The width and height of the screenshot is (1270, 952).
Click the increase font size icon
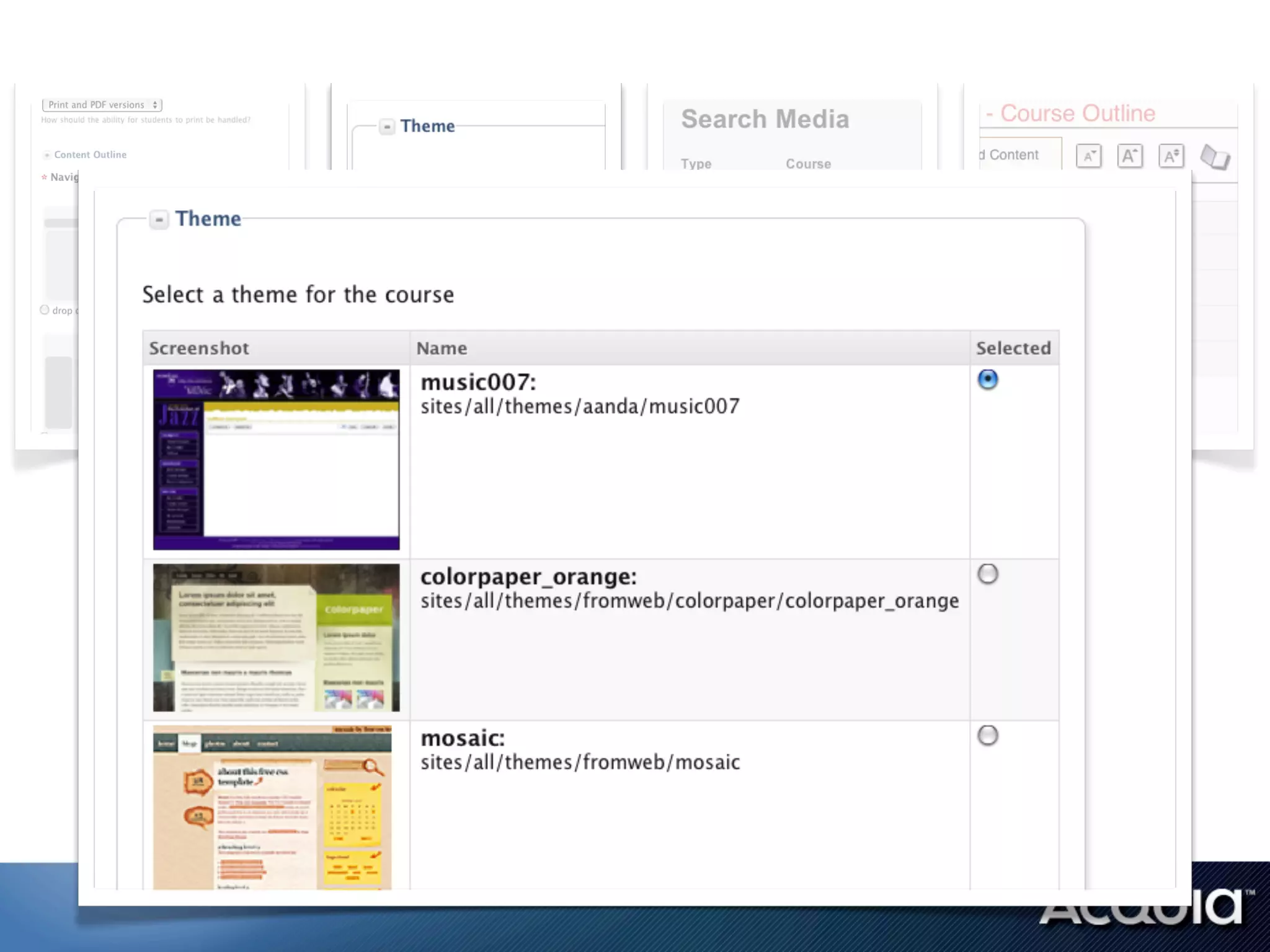[1129, 156]
